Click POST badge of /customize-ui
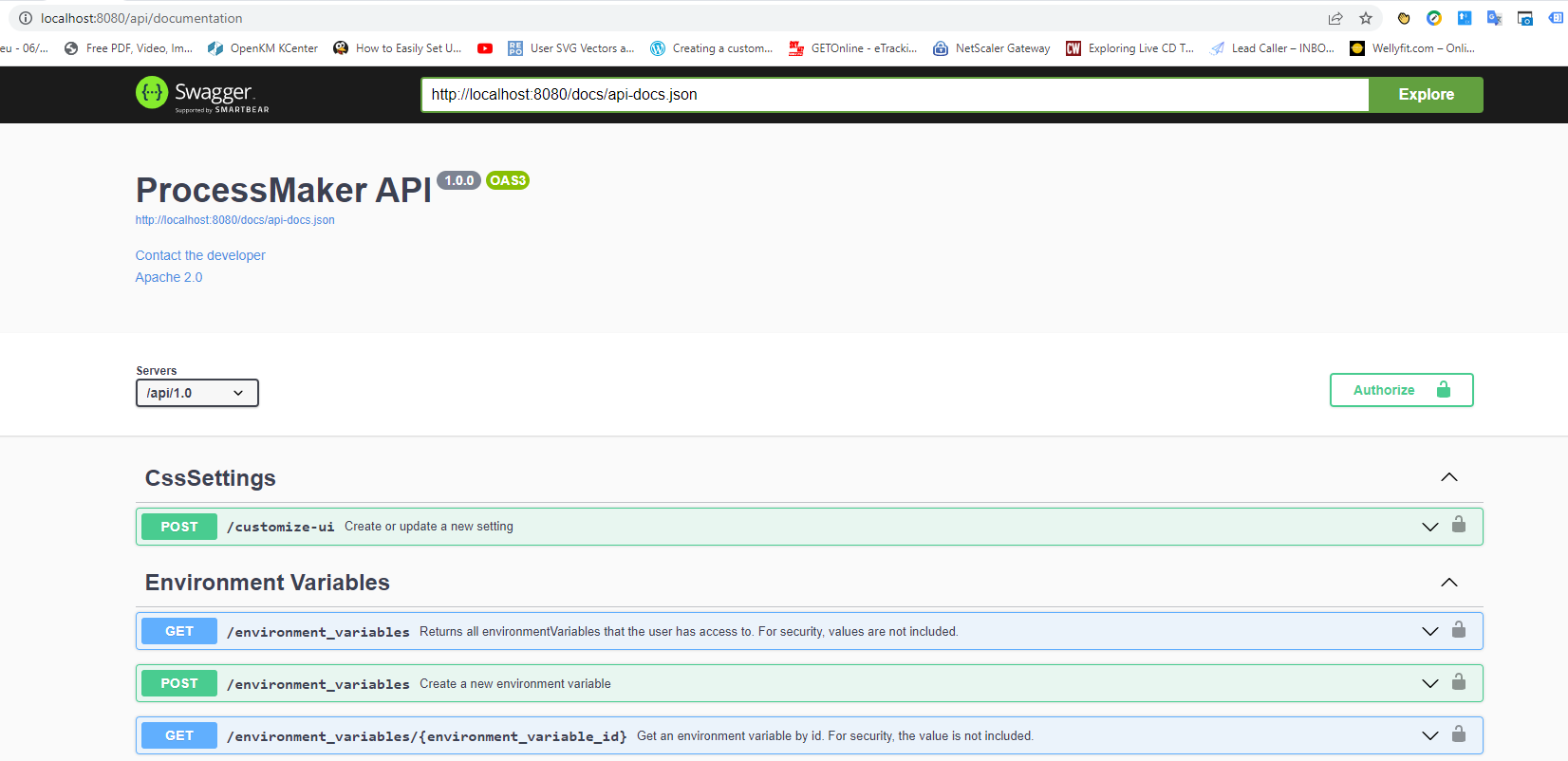1568x761 pixels. coord(179,527)
